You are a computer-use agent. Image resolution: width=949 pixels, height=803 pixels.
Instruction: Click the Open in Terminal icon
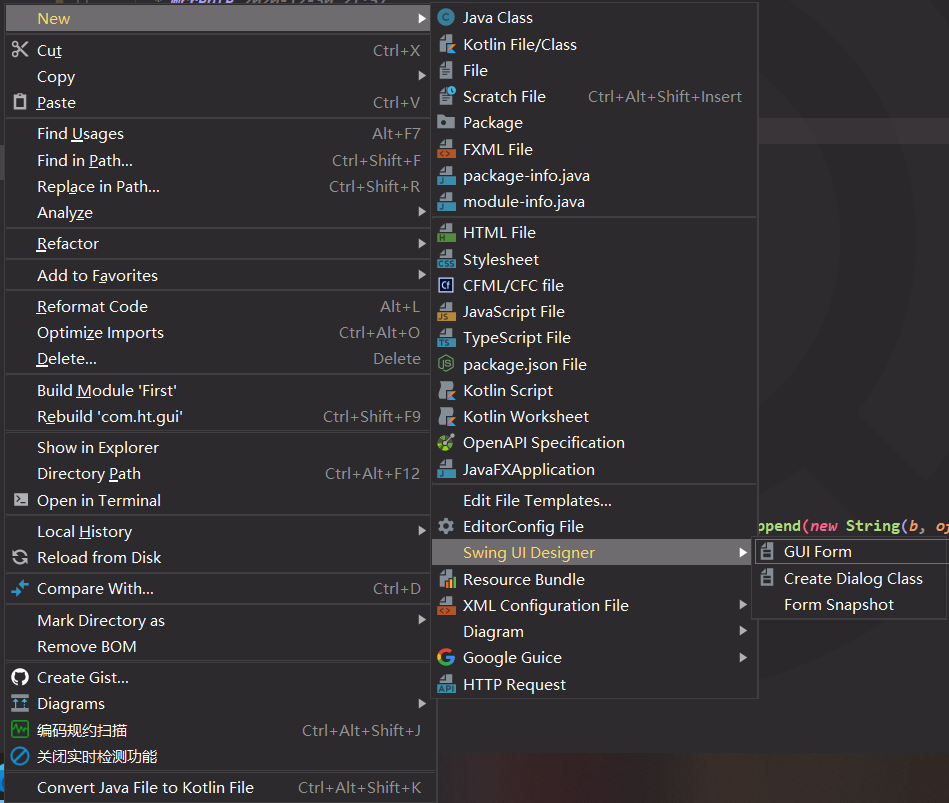coord(21,499)
